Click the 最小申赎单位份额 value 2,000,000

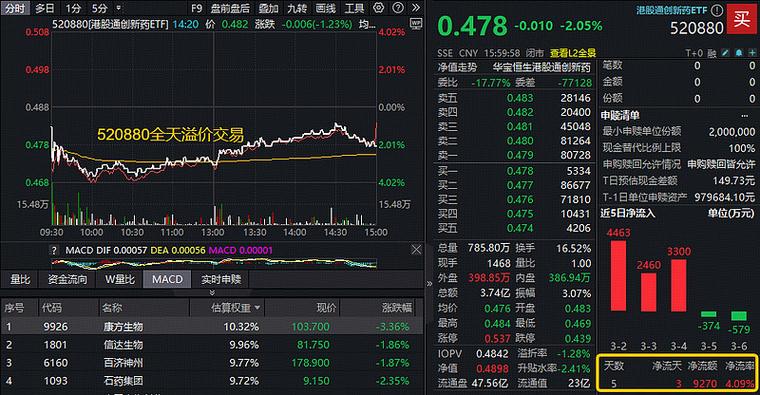(x=731, y=132)
